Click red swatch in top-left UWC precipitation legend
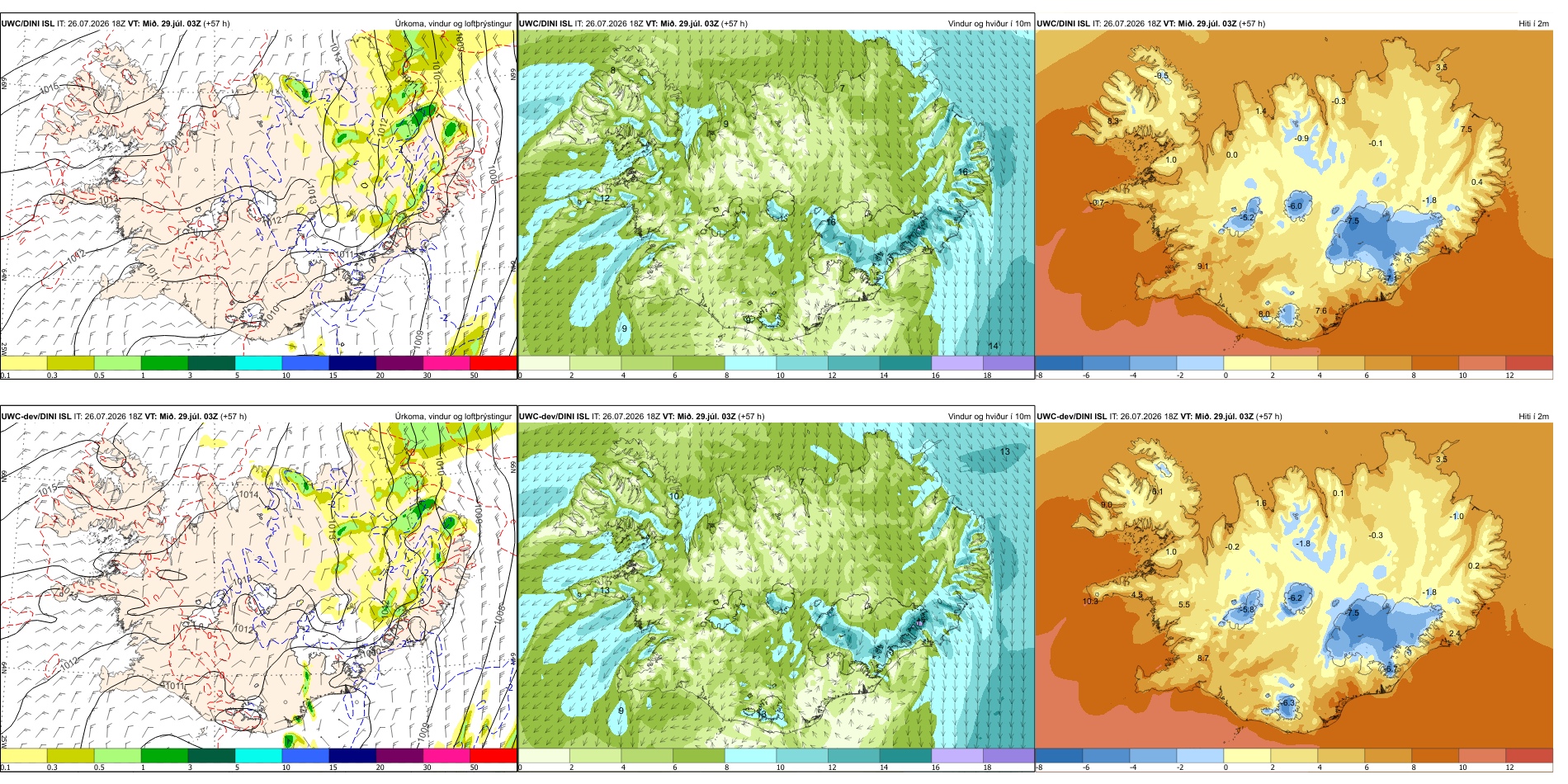 [493, 362]
